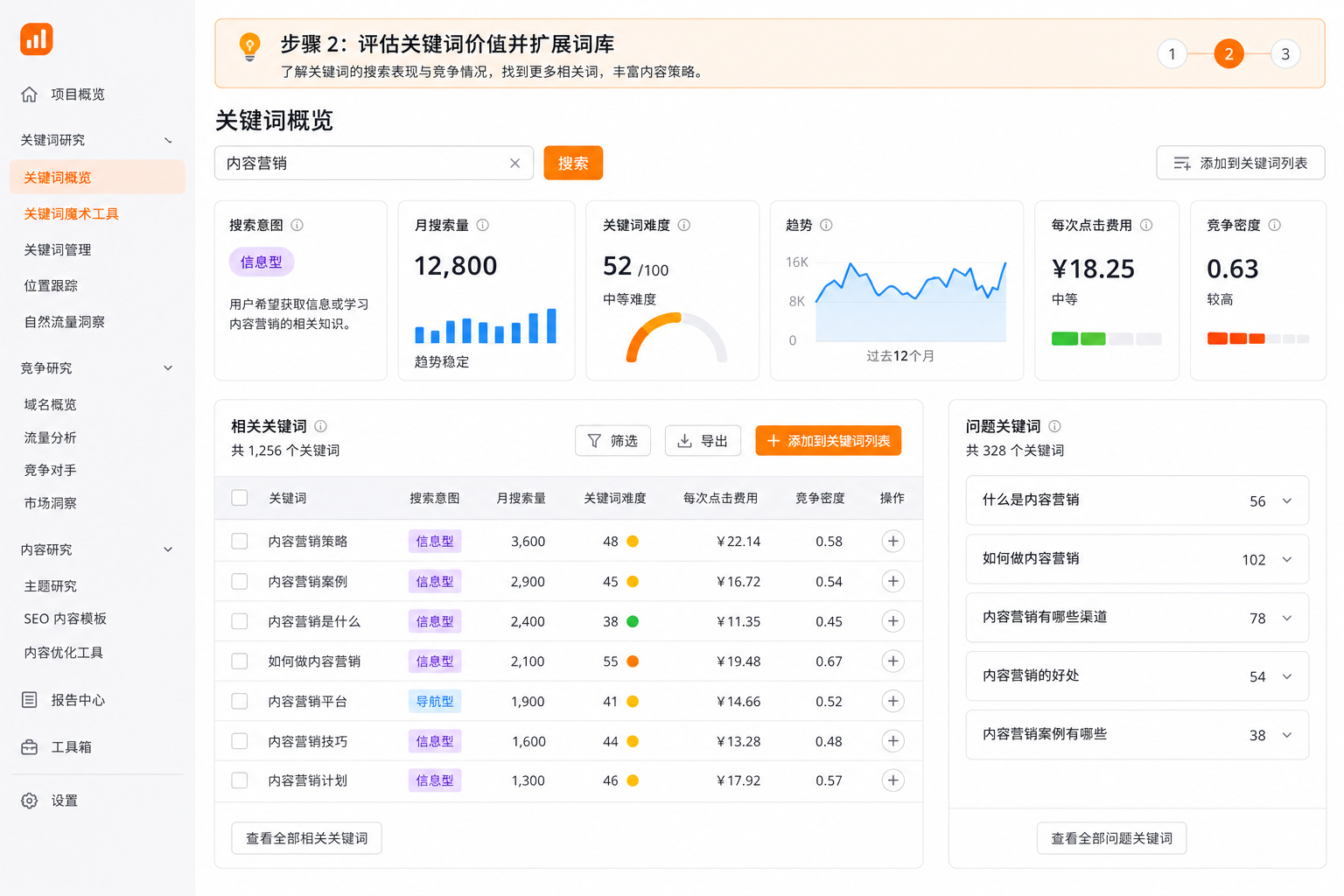This screenshot has width=1344, height=896.
Task: Click the plus icon for 内容营销策略 row
Action: (892, 541)
